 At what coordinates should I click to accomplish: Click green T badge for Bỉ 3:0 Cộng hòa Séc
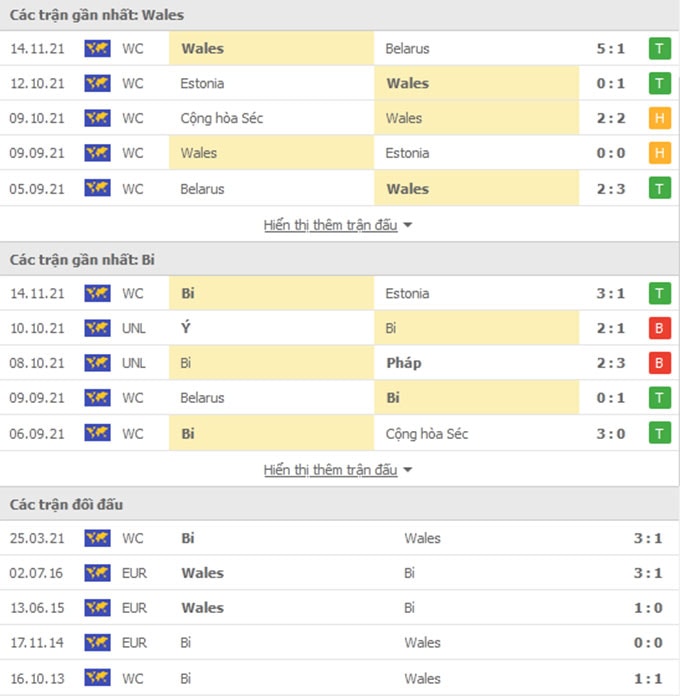[x=660, y=433]
